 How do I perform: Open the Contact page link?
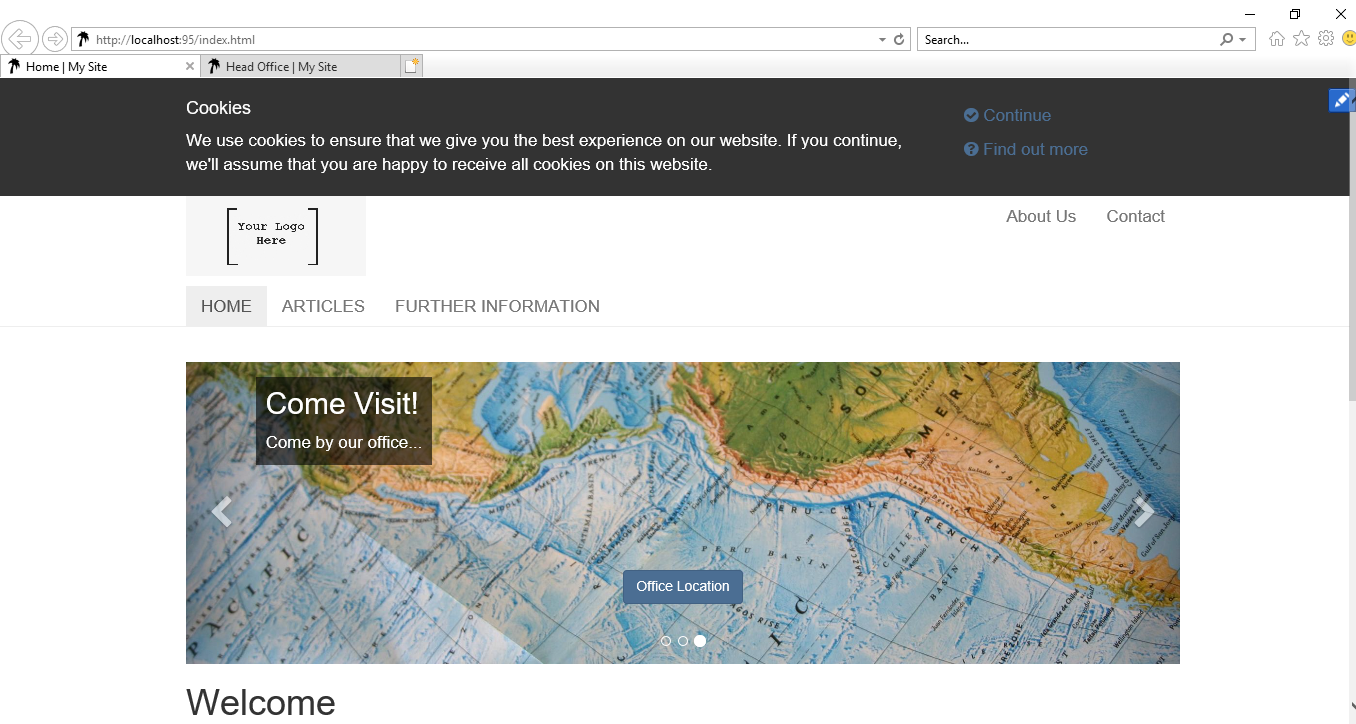(x=1135, y=216)
